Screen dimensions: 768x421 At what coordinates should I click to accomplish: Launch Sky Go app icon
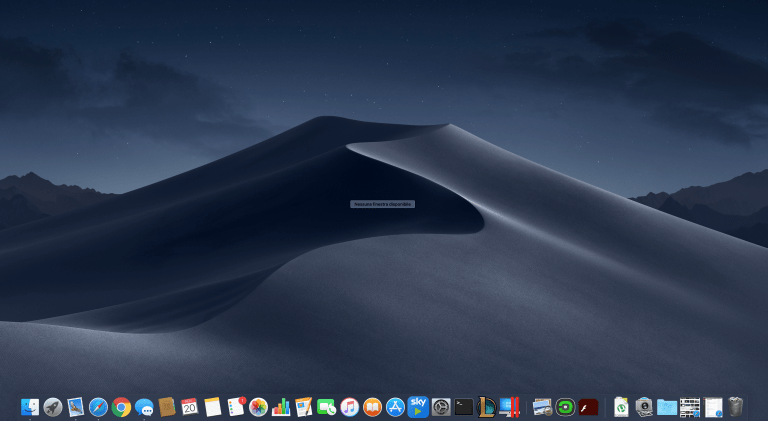coord(418,407)
